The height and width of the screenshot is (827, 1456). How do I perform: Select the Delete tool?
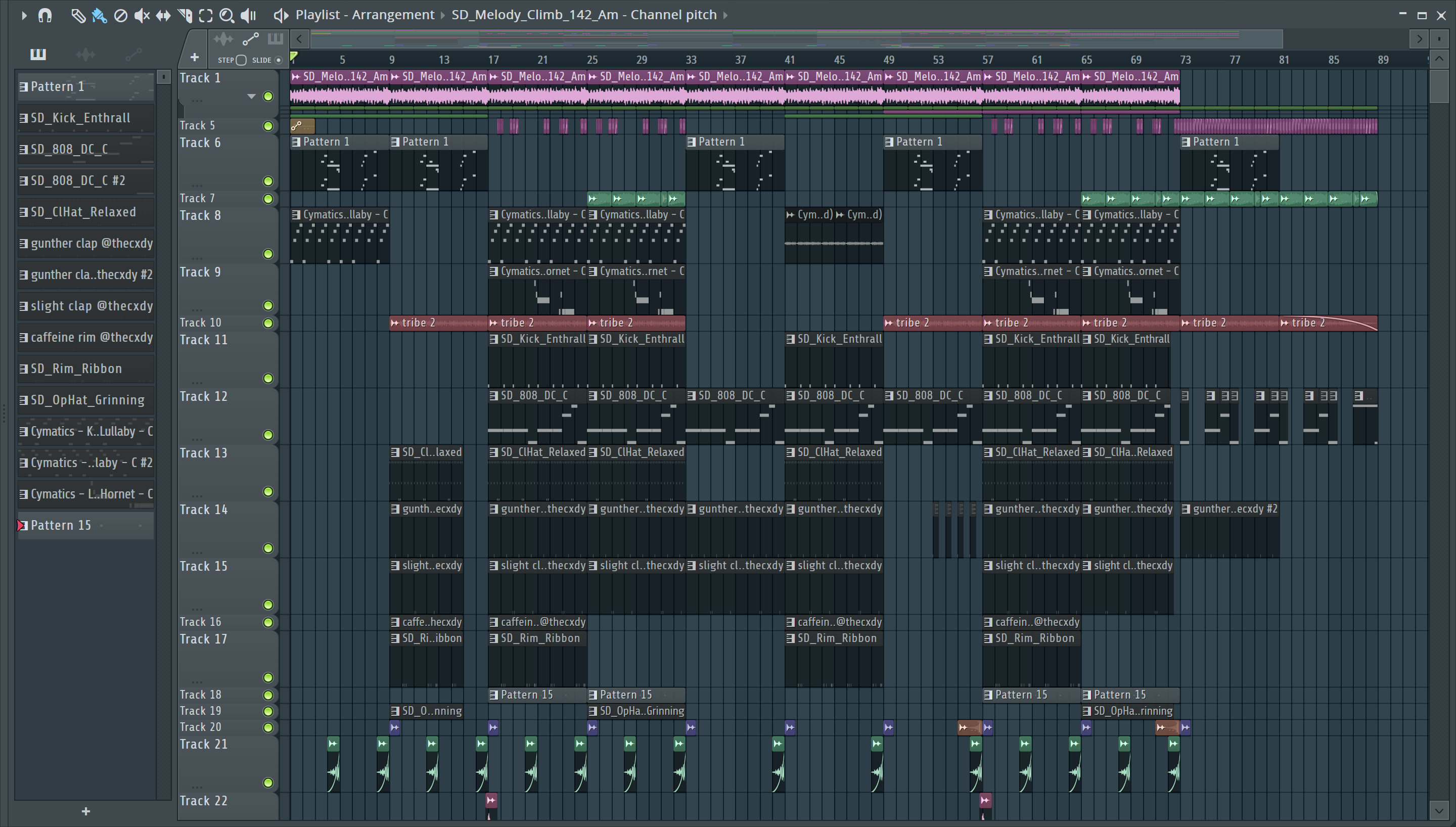(120, 15)
